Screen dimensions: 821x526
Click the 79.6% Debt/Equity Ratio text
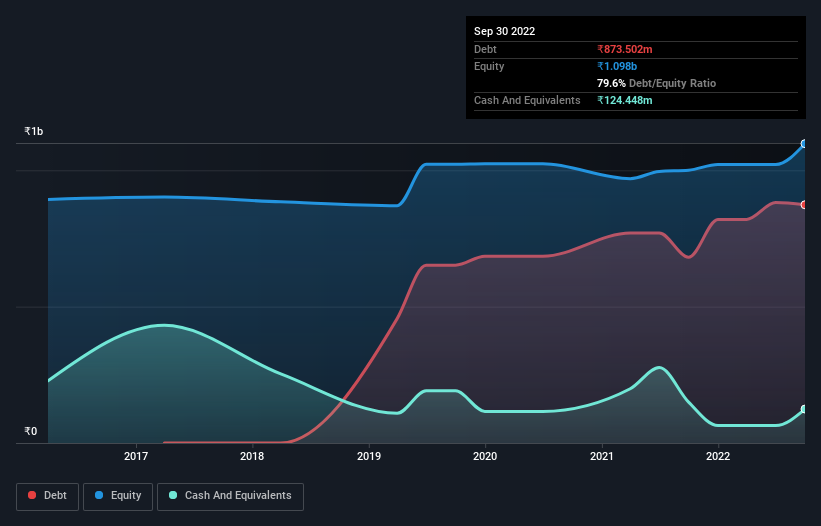click(656, 83)
